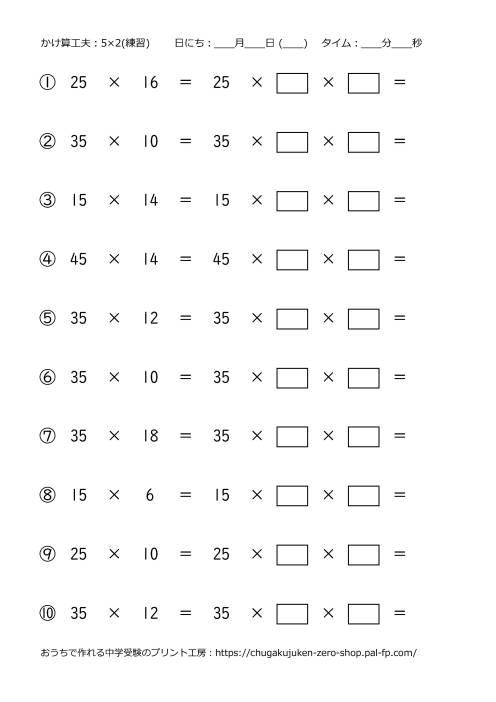Click the circled number ⑤ marker
Screen dimensions: 496x702
pyautogui.click(x=47, y=318)
